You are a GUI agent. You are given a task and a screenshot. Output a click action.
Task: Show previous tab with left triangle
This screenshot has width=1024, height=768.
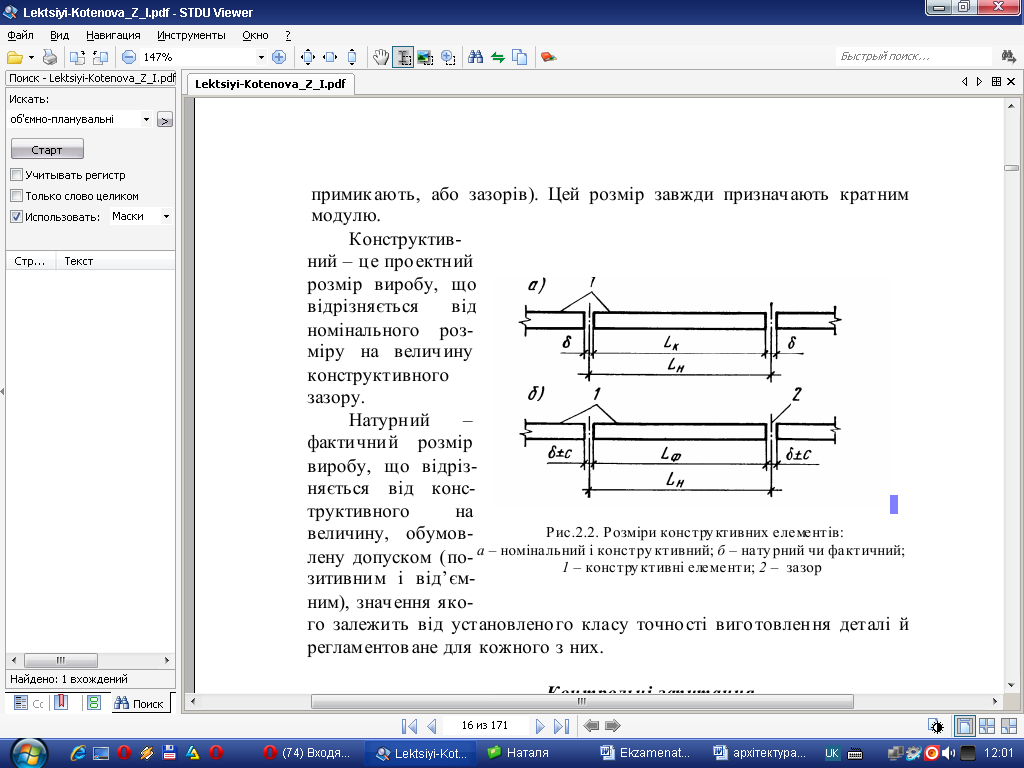965,82
